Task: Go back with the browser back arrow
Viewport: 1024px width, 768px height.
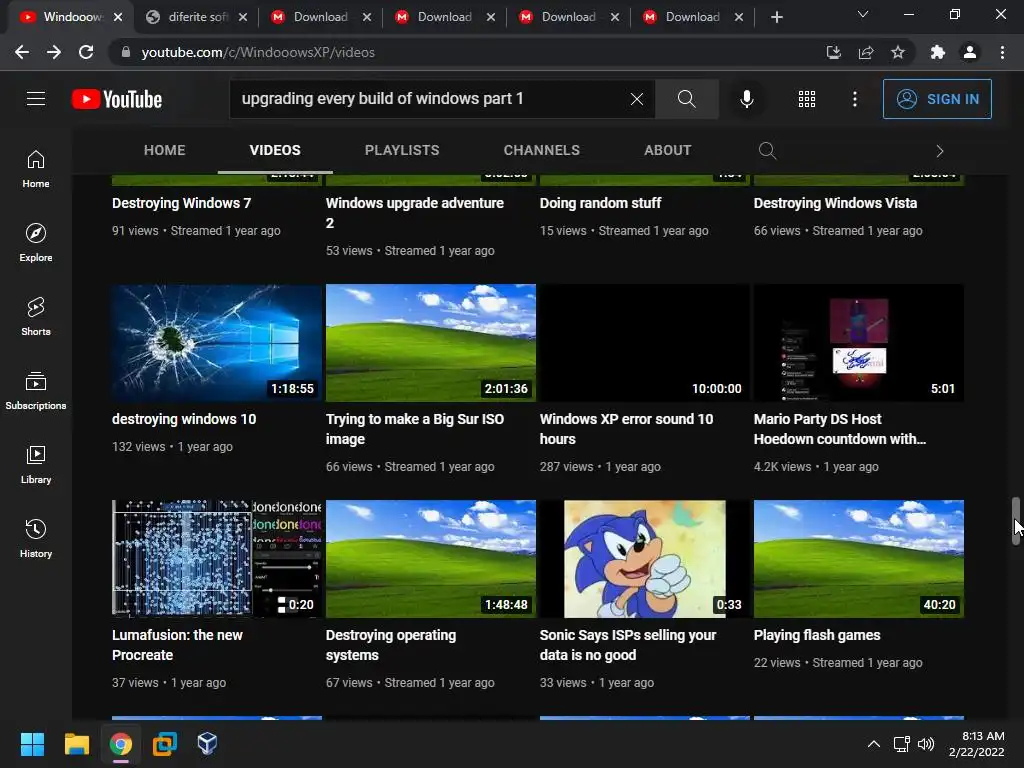Action: 22,52
